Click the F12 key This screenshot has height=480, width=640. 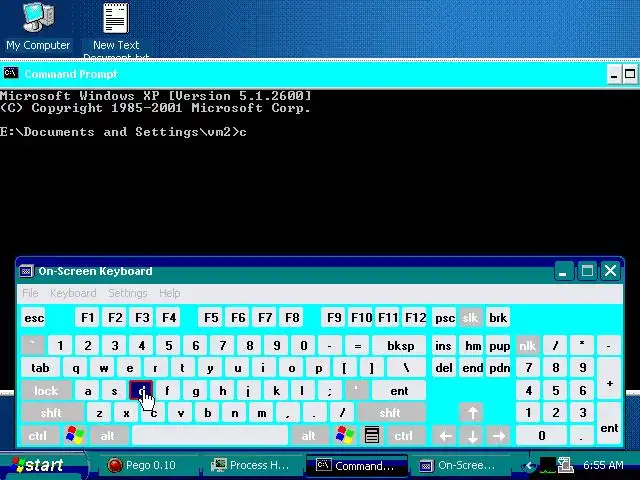pyautogui.click(x=415, y=318)
